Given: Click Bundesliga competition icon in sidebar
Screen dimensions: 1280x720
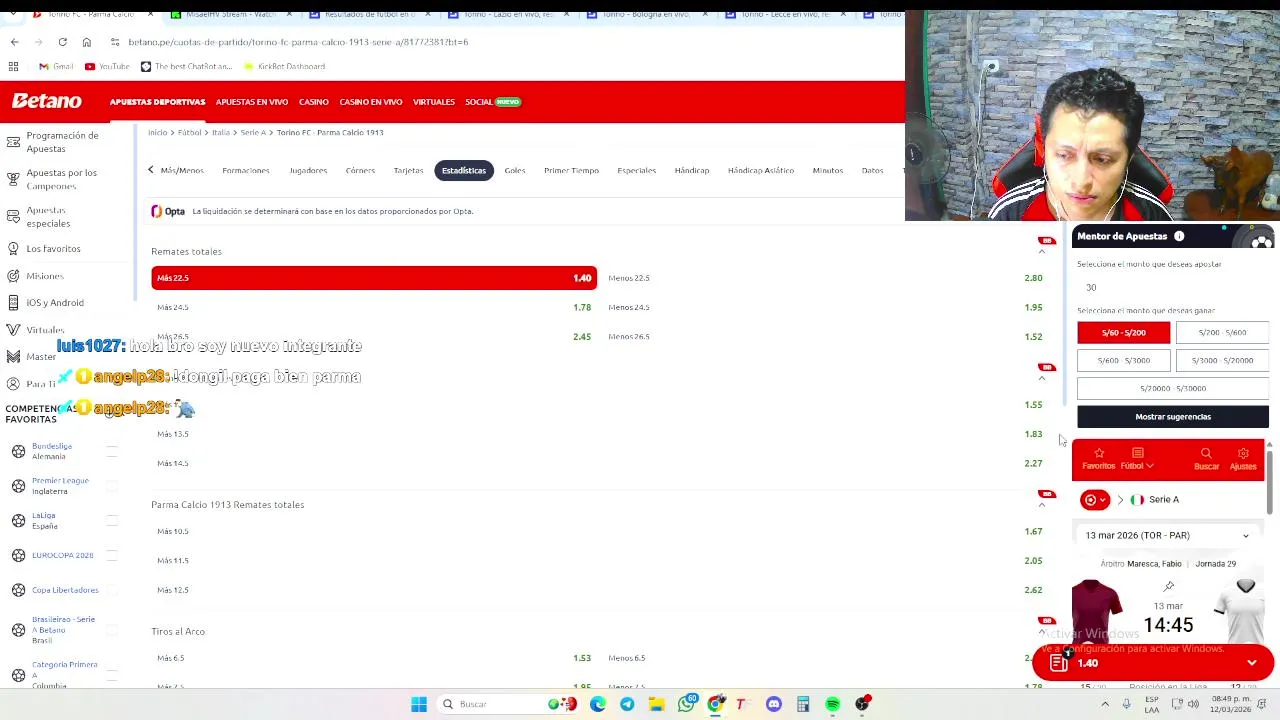Looking at the screenshot, I should tap(18, 451).
